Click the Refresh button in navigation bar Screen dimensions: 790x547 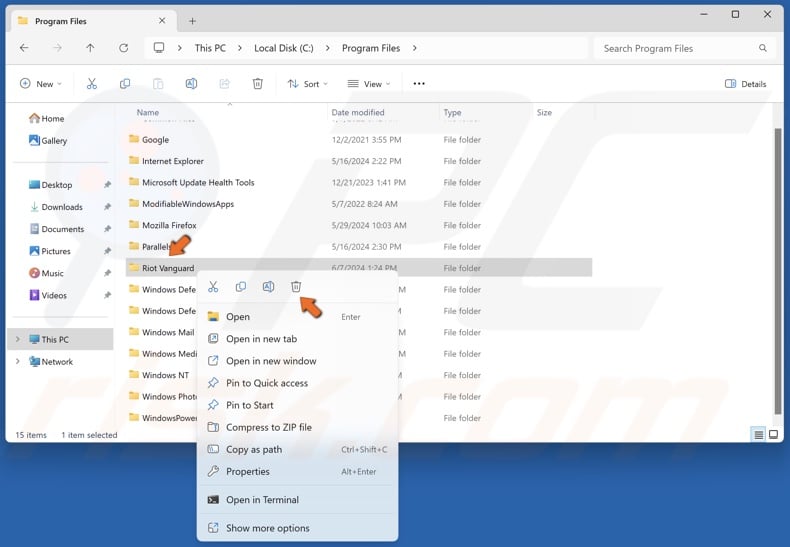click(x=123, y=48)
